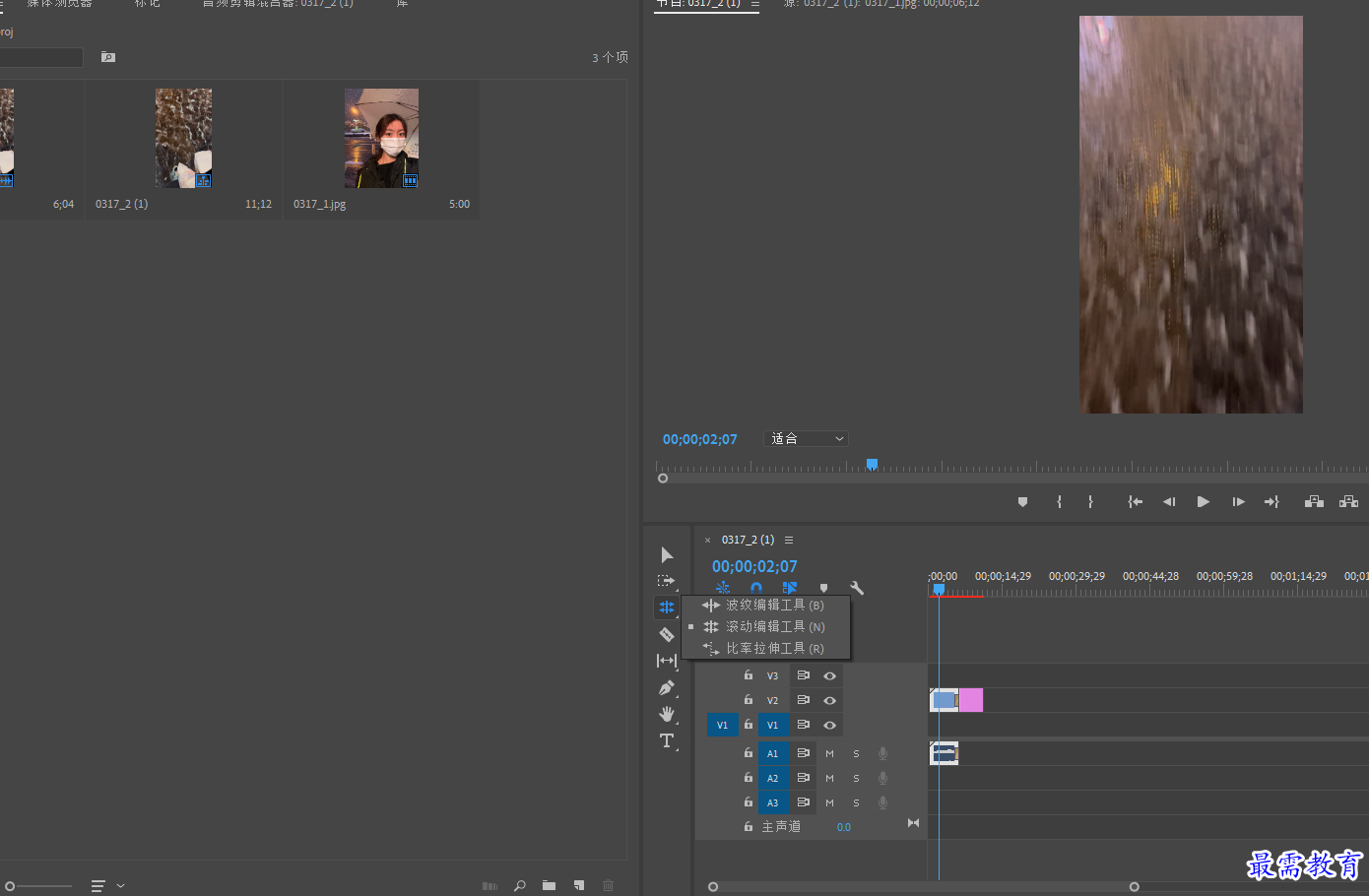1369x896 pixels.
Task: Choose 比率拉伸工具 (R) from the flyout
Action: click(765, 648)
